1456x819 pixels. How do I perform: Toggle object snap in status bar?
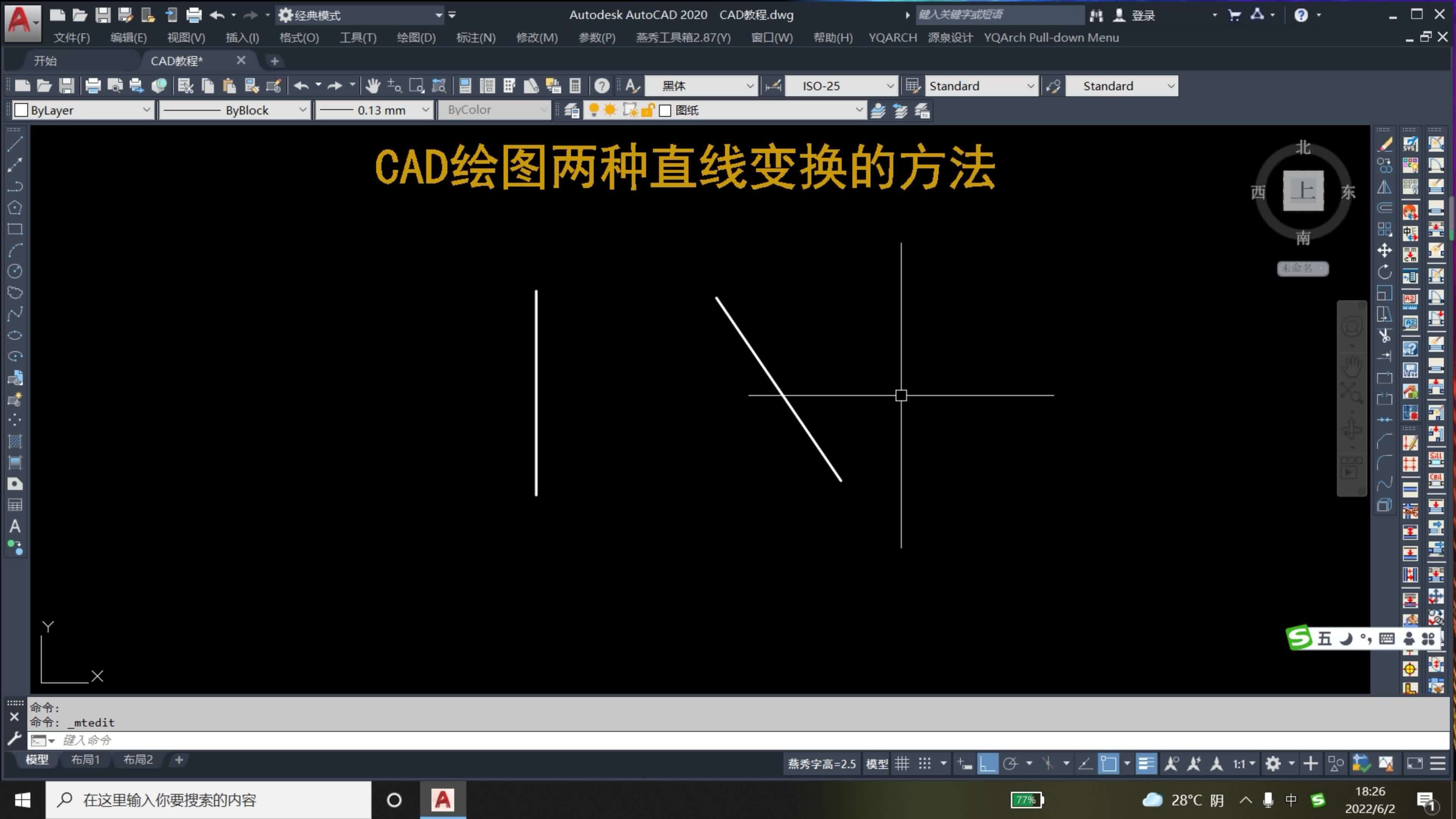(1048, 763)
